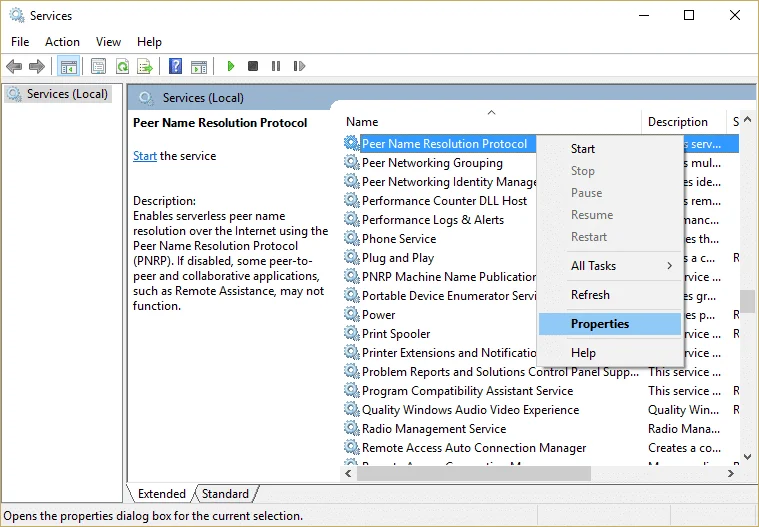Click gear icon beside Power service
Image resolution: width=759 pixels, height=527 pixels.
351,314
